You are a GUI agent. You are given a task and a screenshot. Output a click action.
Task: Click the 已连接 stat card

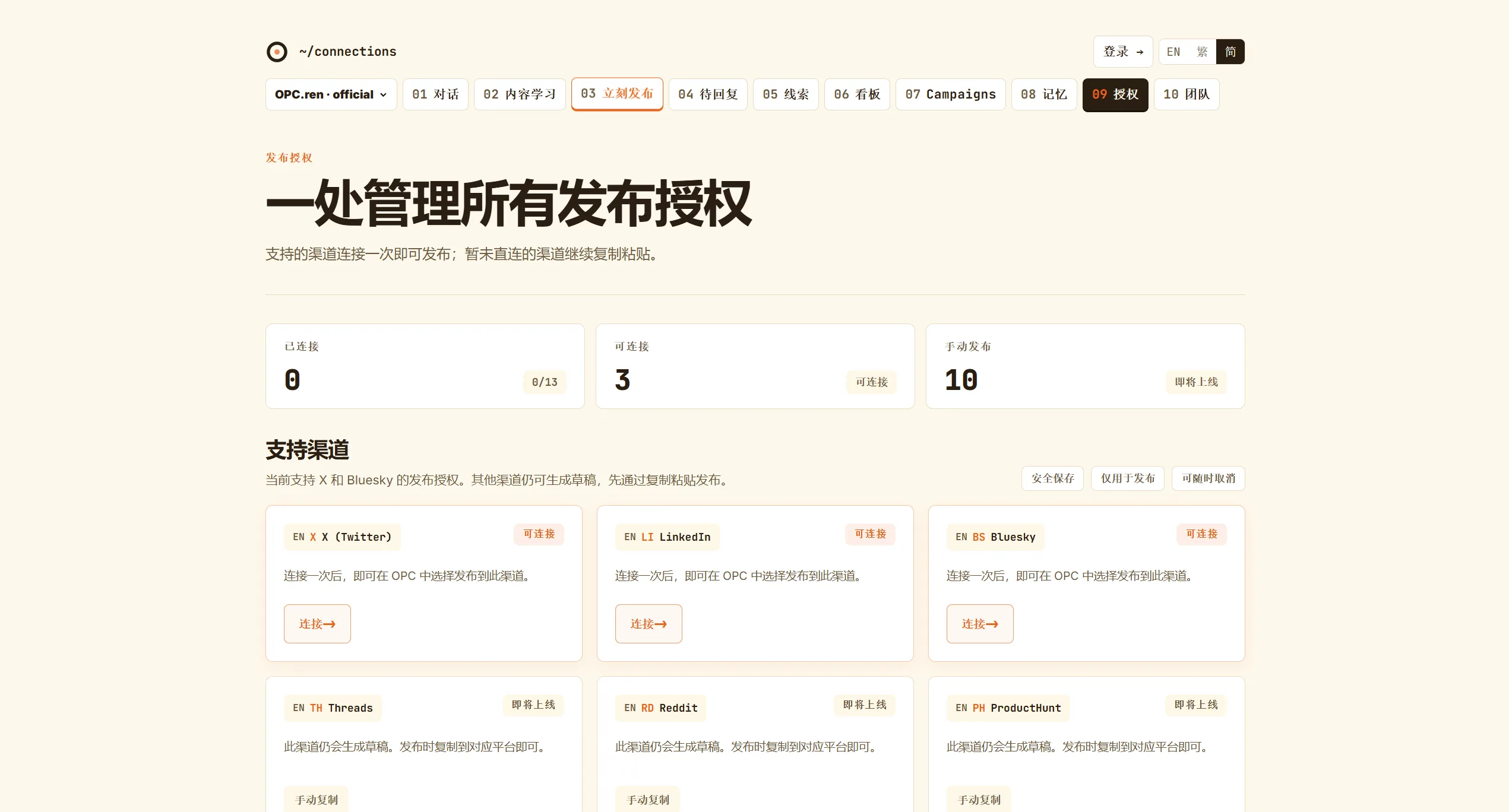tap(425, 366)
